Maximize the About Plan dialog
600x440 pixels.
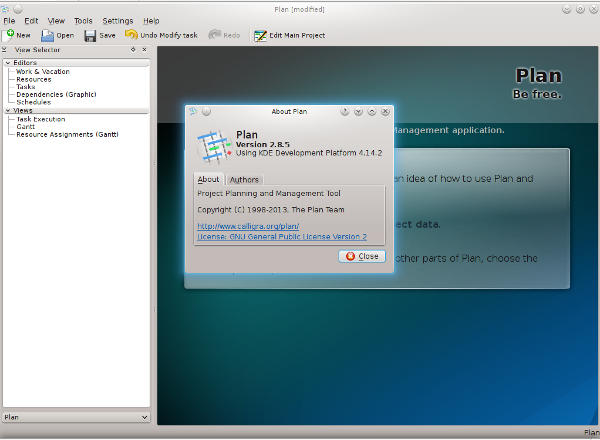[x=372, y=111]
